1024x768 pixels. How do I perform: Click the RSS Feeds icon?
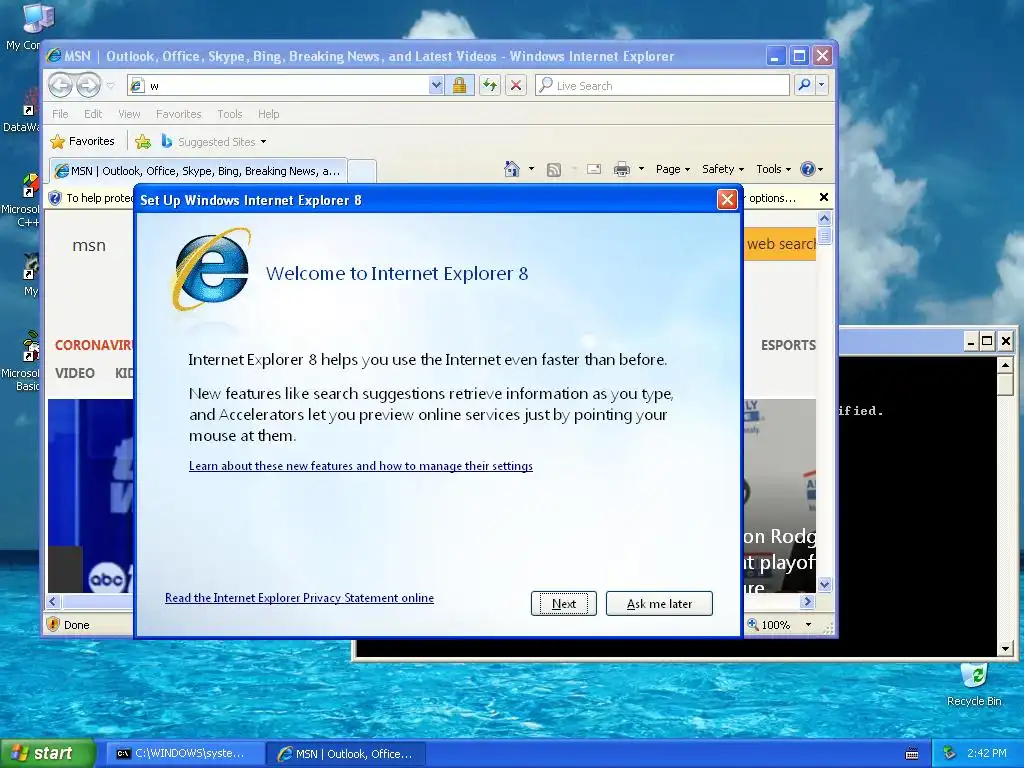pyautogui.click(x=554, y=170)
